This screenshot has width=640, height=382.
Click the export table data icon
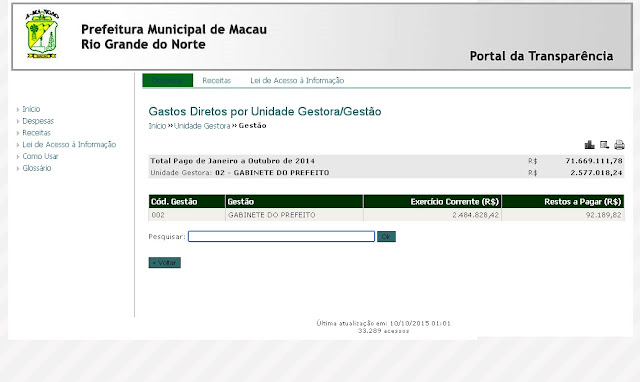point(604,144)
